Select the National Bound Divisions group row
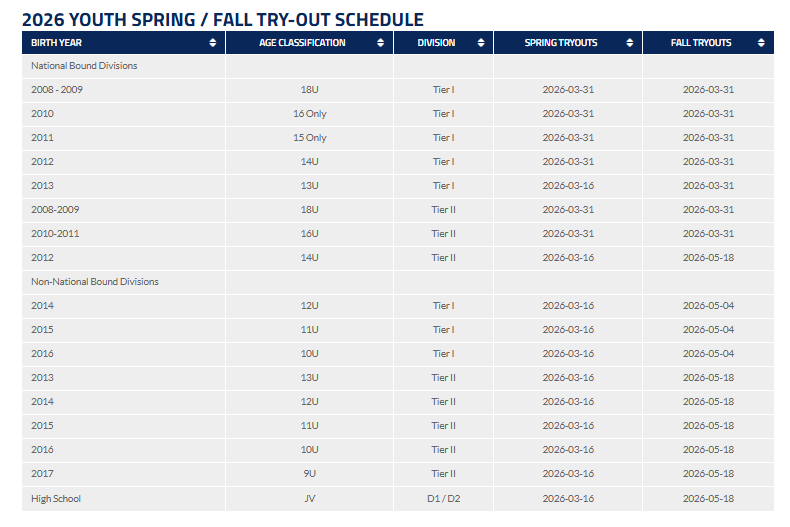The image size is (790, 527). click(84, 66)
